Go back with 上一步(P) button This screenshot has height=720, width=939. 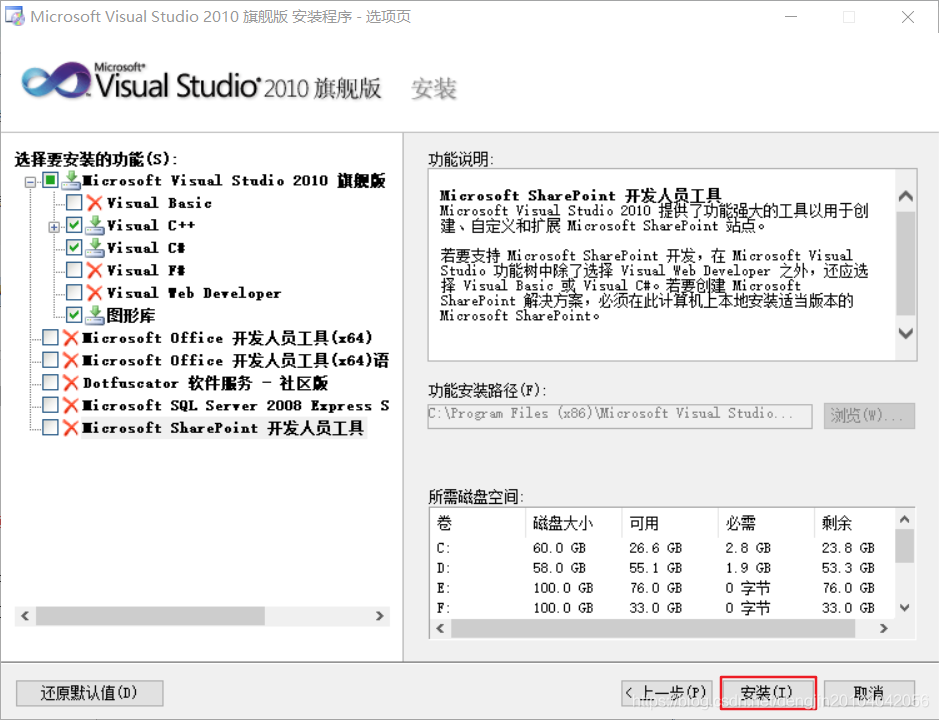point(667,693)
